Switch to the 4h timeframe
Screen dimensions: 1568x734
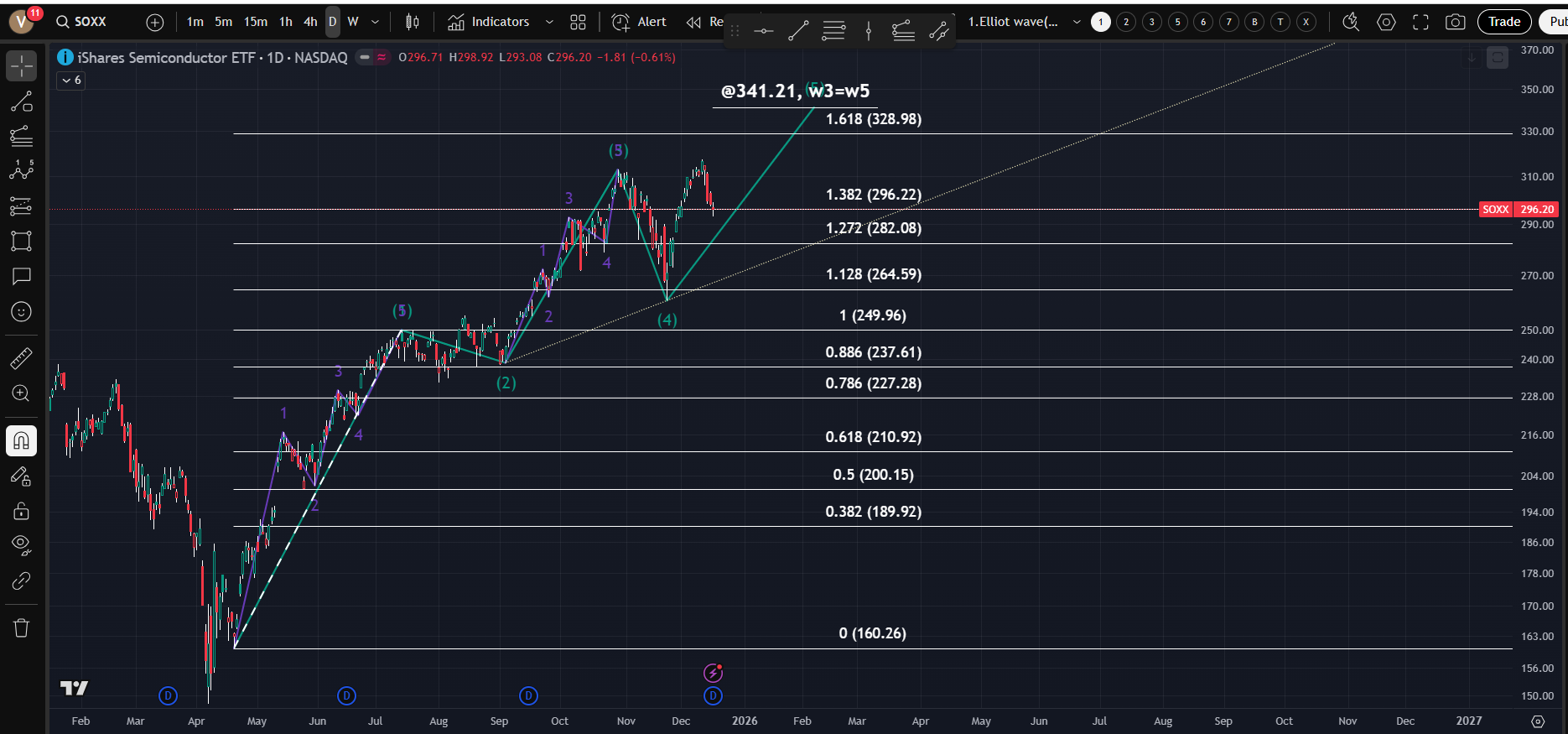tap(310, 22)
